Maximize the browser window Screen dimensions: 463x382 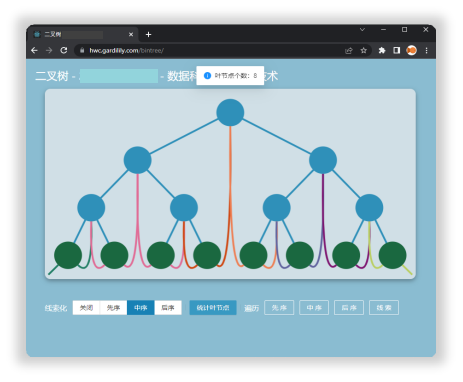pyautogui.click(x=404, y=30)
